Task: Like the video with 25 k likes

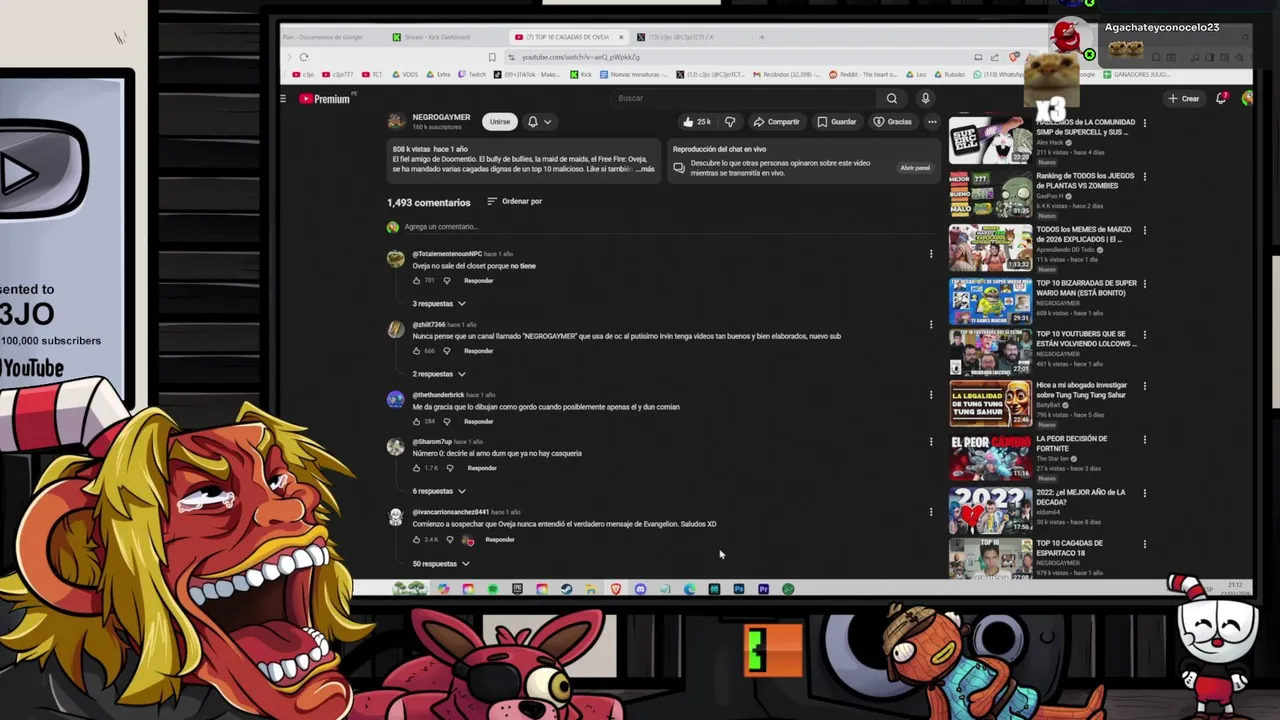Action: click(697, 122)
